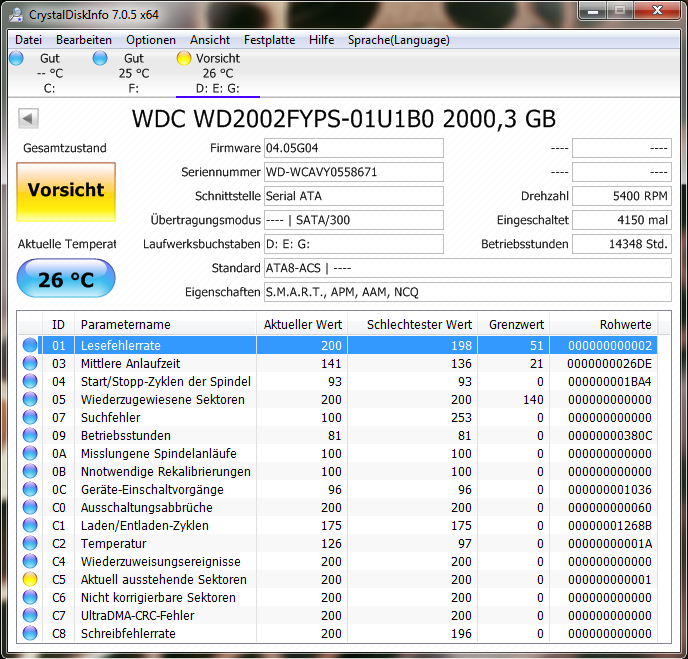This screenshot has width=688, height=659.
Task: Click the 26 °C temperature button
Action: [66, 278]
